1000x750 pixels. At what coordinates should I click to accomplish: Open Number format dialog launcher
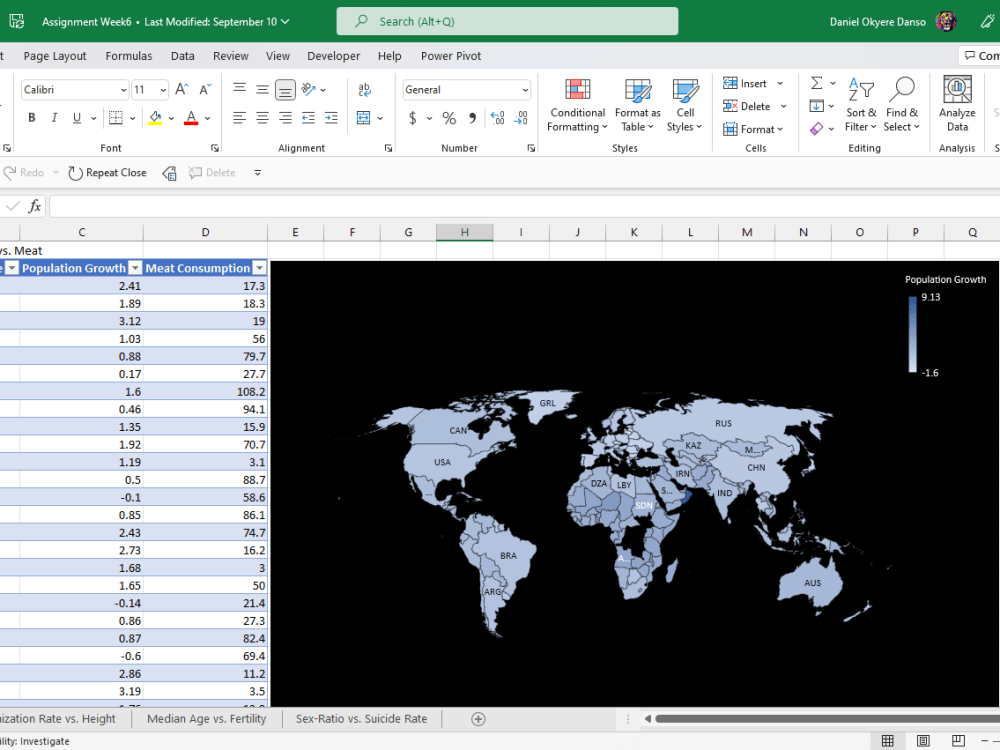click(531, 148)
